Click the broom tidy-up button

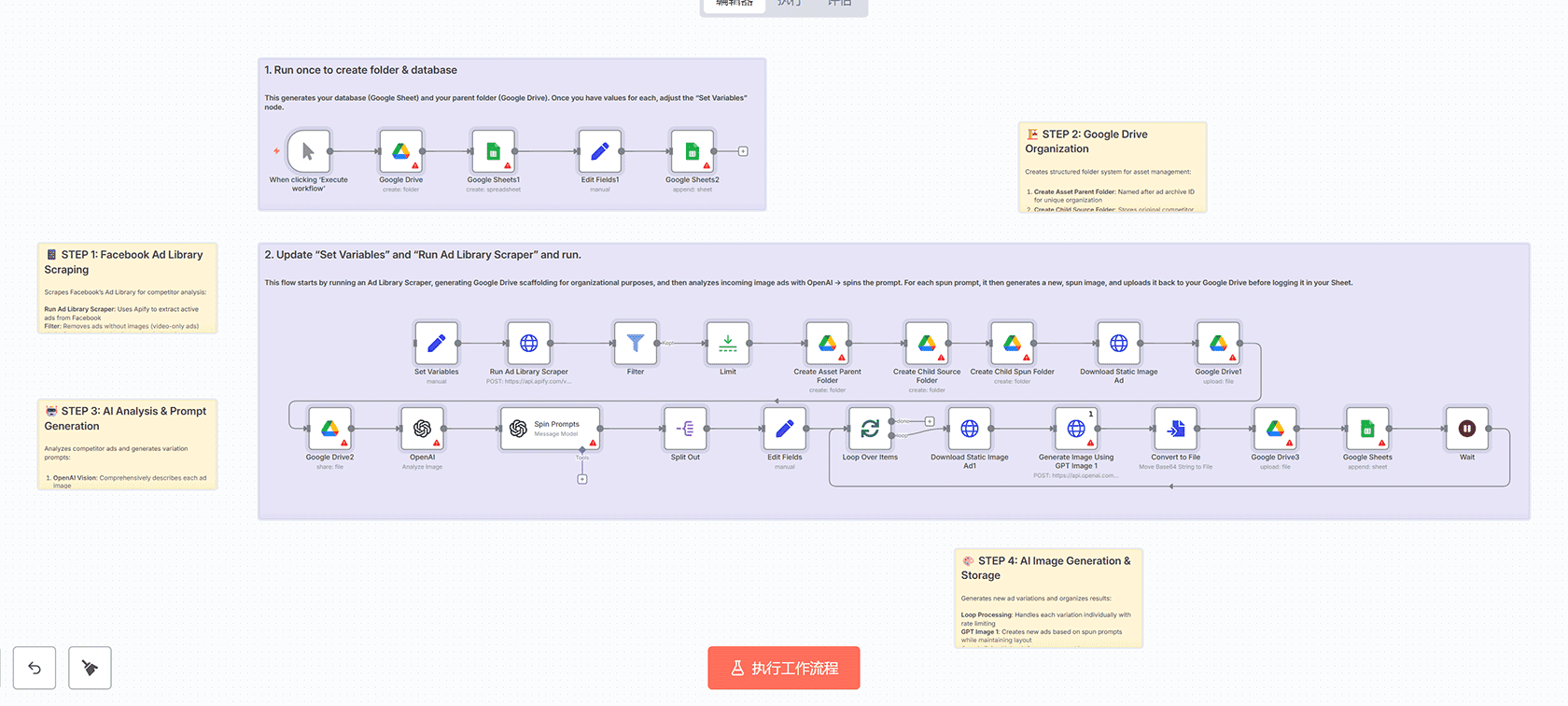point(90,668)
